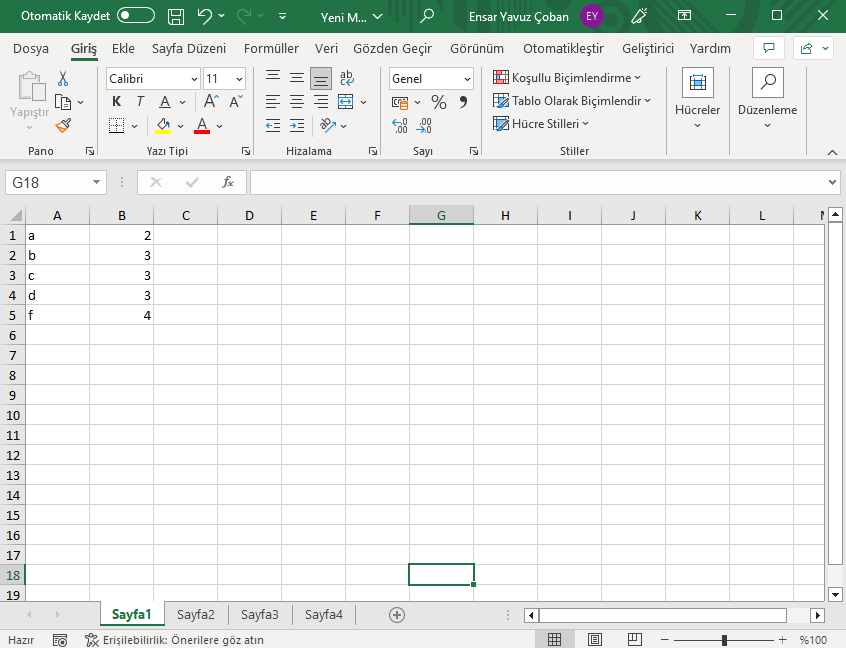This screenshot has height=648, width=846.
Task: Click the %100 zoom level
Action: pyautogui.click(x=813, y=640)
